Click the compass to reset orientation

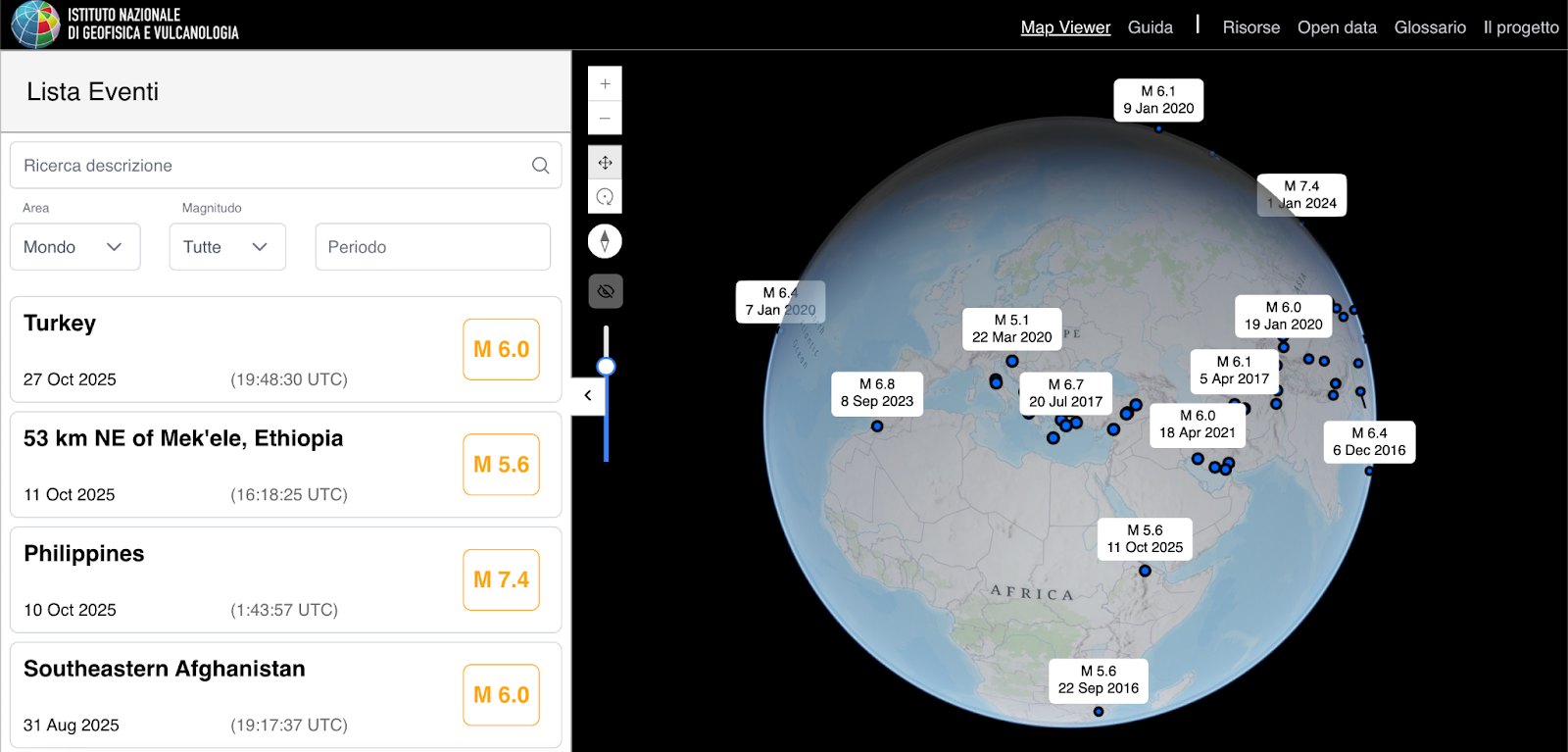click(605, 241)
